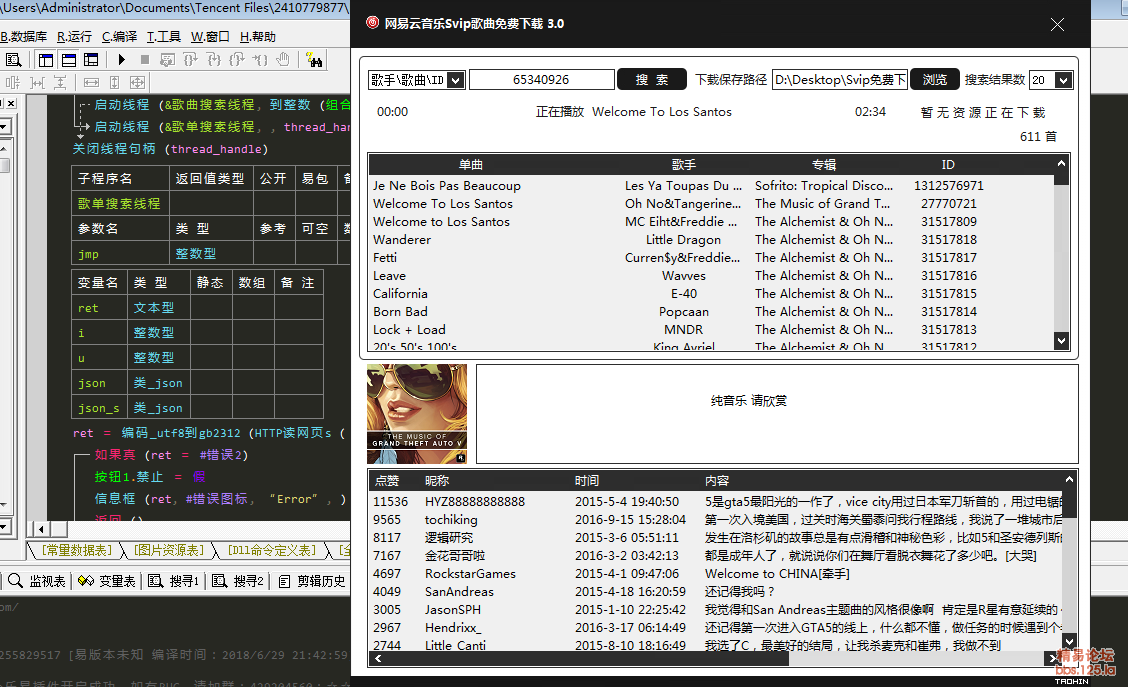Click the 浏览 browse button

(x=934, y=80)
